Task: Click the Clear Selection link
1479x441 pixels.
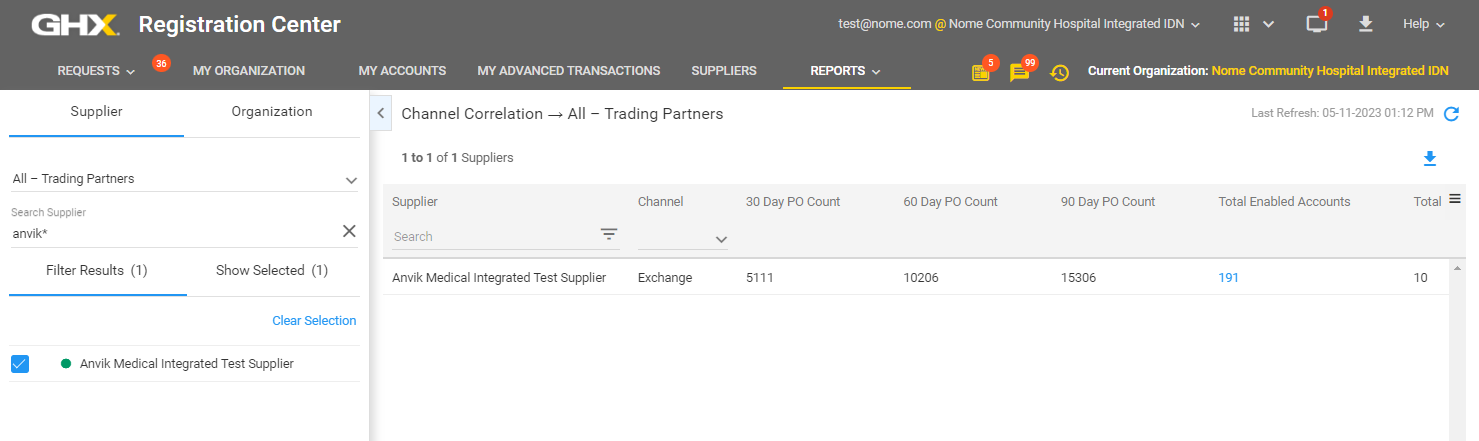Action: point(314,321)
